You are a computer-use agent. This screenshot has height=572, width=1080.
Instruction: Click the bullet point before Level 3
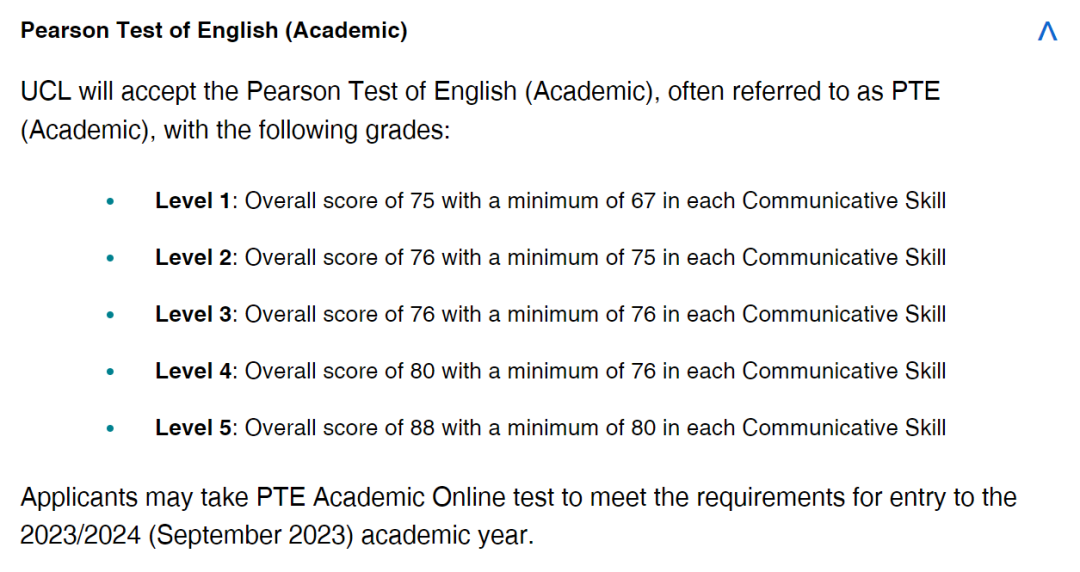[x=110, y=315]
